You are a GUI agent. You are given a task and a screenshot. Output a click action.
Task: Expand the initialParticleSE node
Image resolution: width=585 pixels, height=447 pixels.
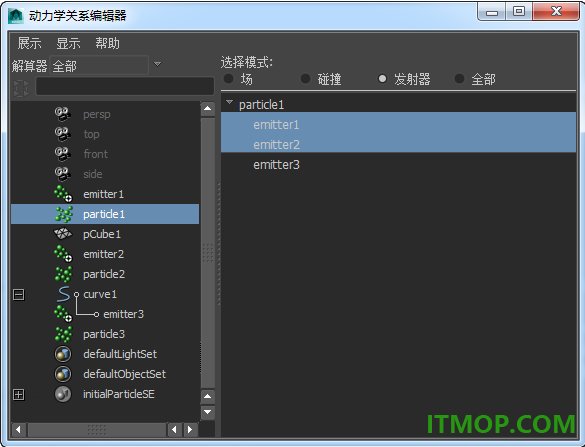click(x=19, y=394)
